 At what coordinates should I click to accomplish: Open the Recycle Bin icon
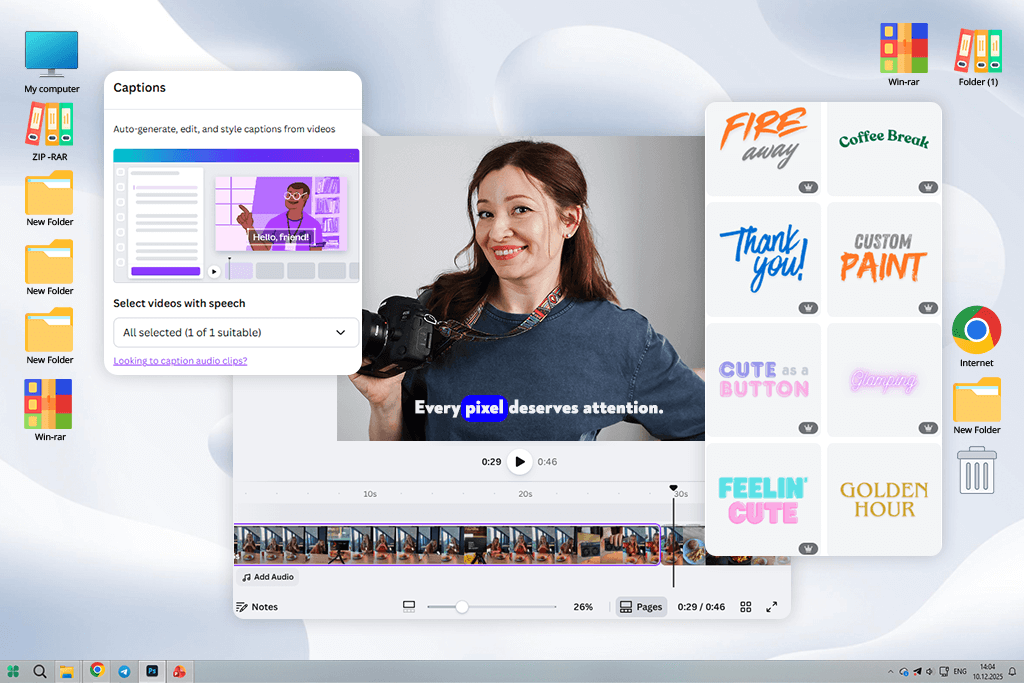[x=976, y=470]
